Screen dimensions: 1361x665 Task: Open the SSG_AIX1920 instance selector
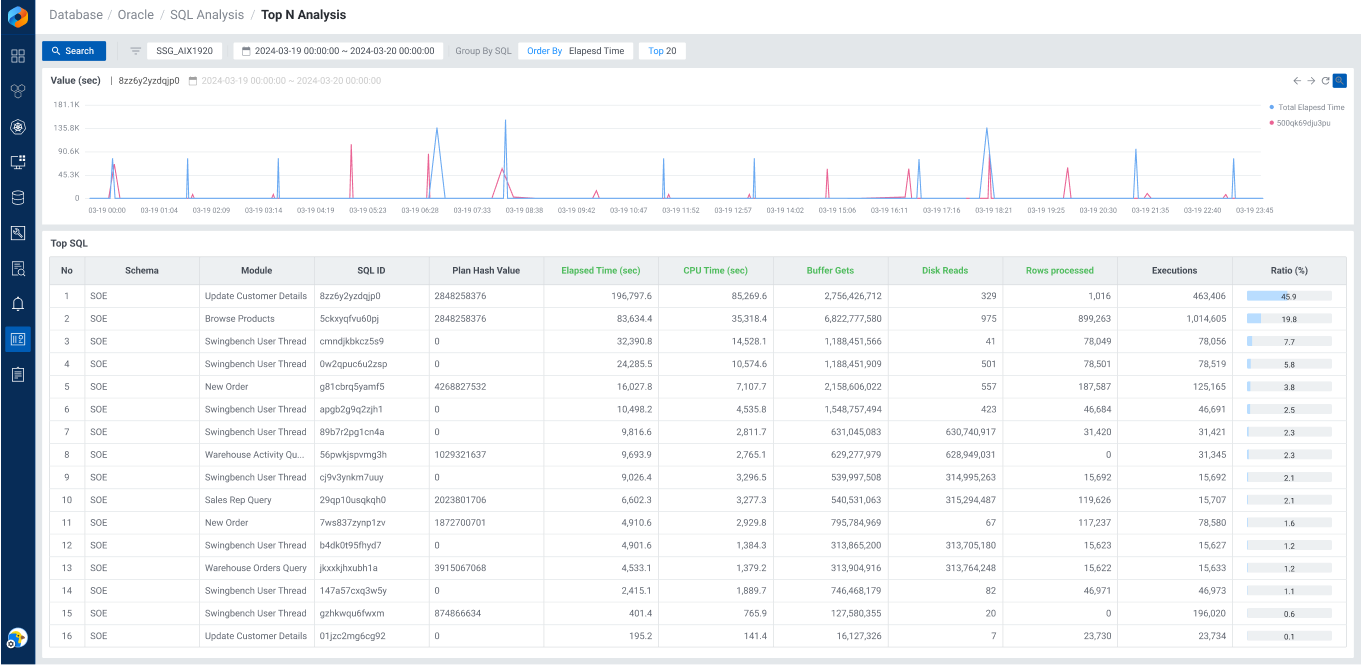(x=185, y=51)
